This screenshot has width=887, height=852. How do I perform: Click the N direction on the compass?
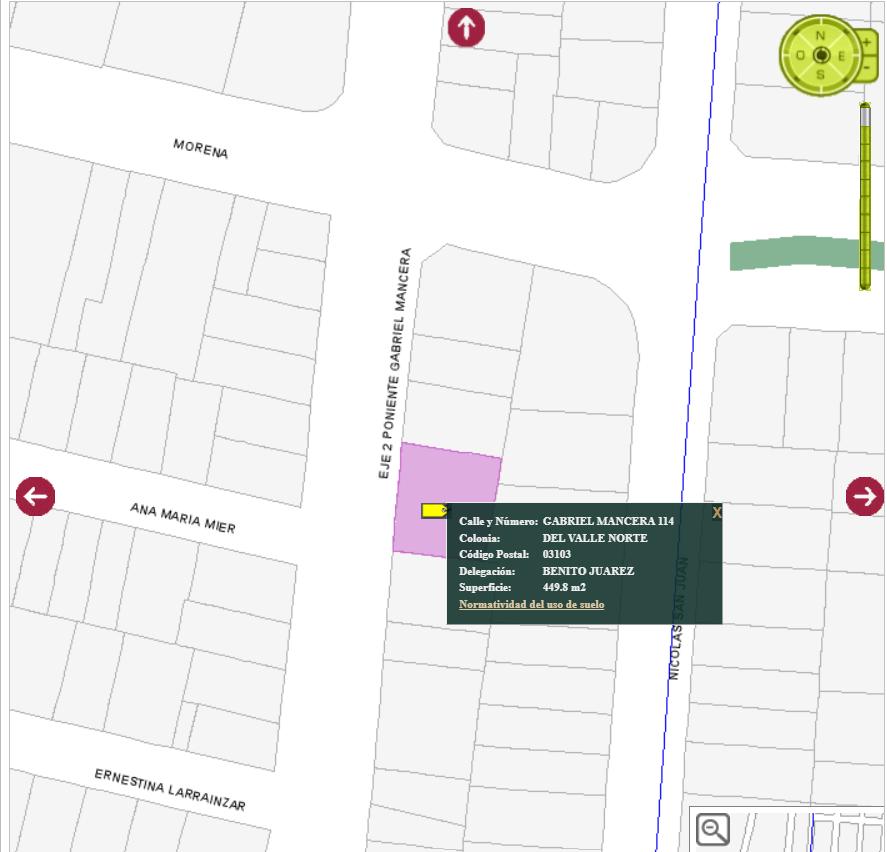click(x=821, y=36)
